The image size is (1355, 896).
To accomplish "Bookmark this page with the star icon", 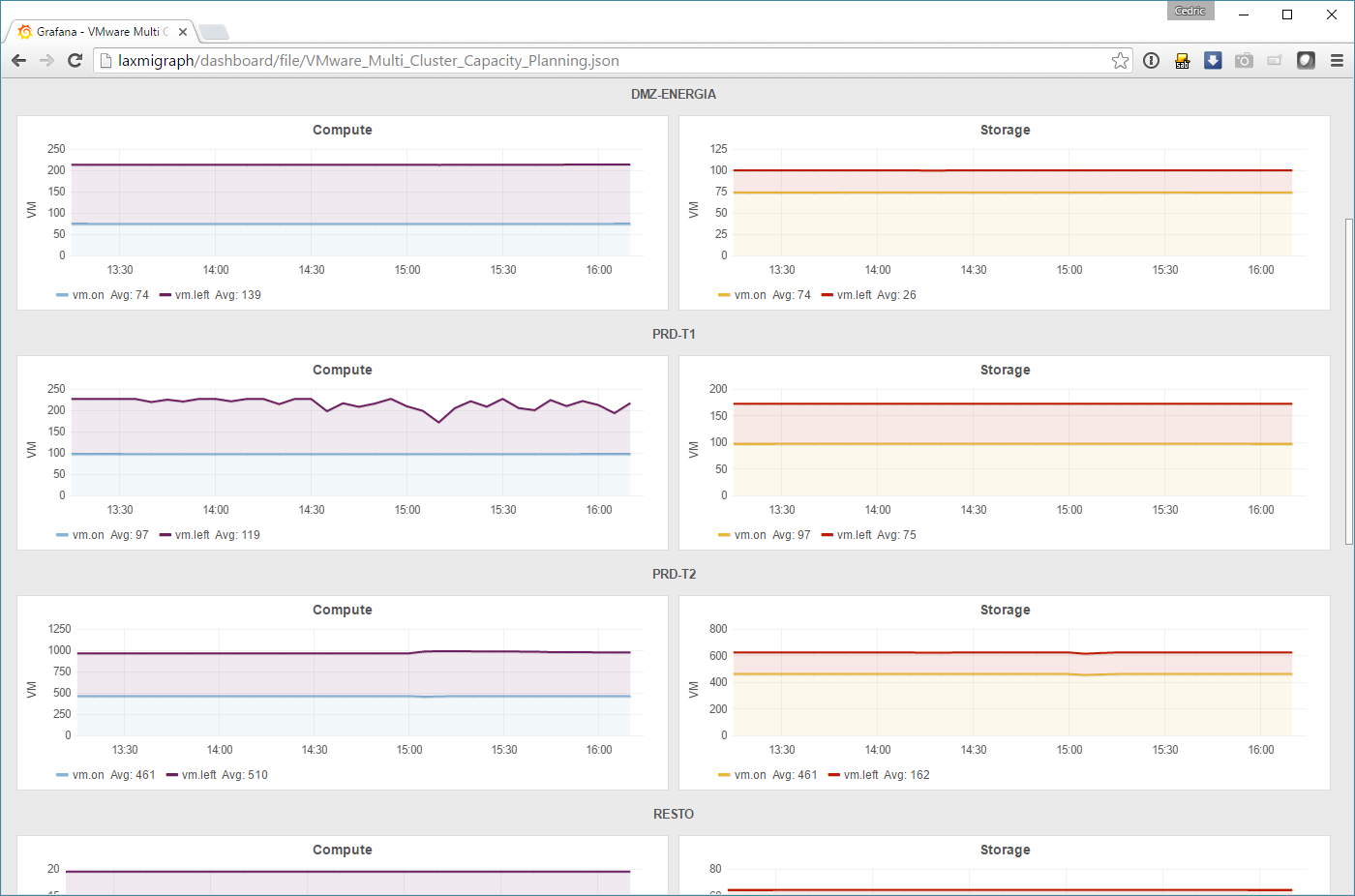I will pos(1120,61).
